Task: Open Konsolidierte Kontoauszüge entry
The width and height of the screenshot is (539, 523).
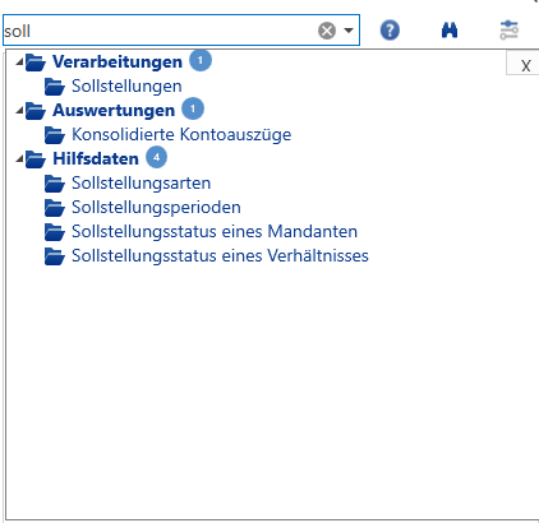Action: point(181,135)
